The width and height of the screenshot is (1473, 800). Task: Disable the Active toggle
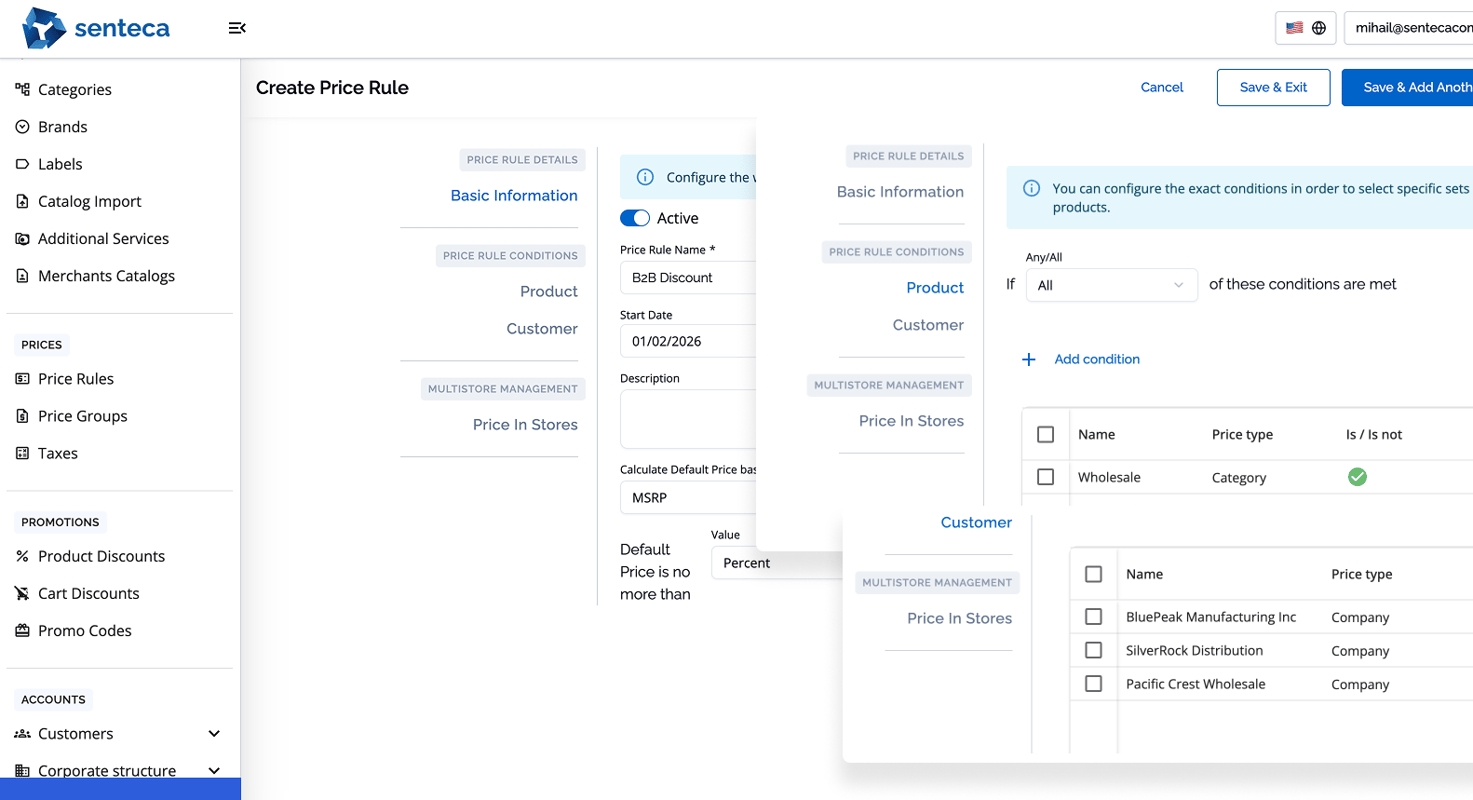coord(633,217)
